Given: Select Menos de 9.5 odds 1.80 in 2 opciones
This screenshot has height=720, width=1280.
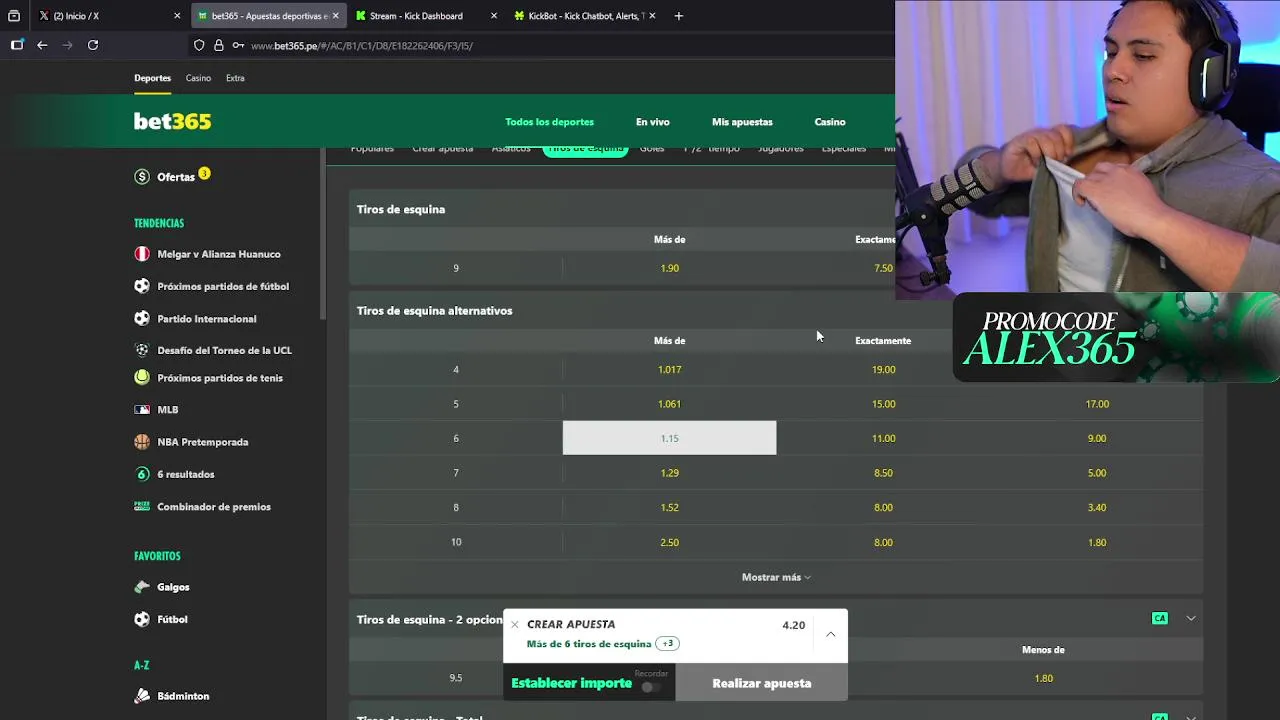Looking at the screenshot, I should point(1043,678).
